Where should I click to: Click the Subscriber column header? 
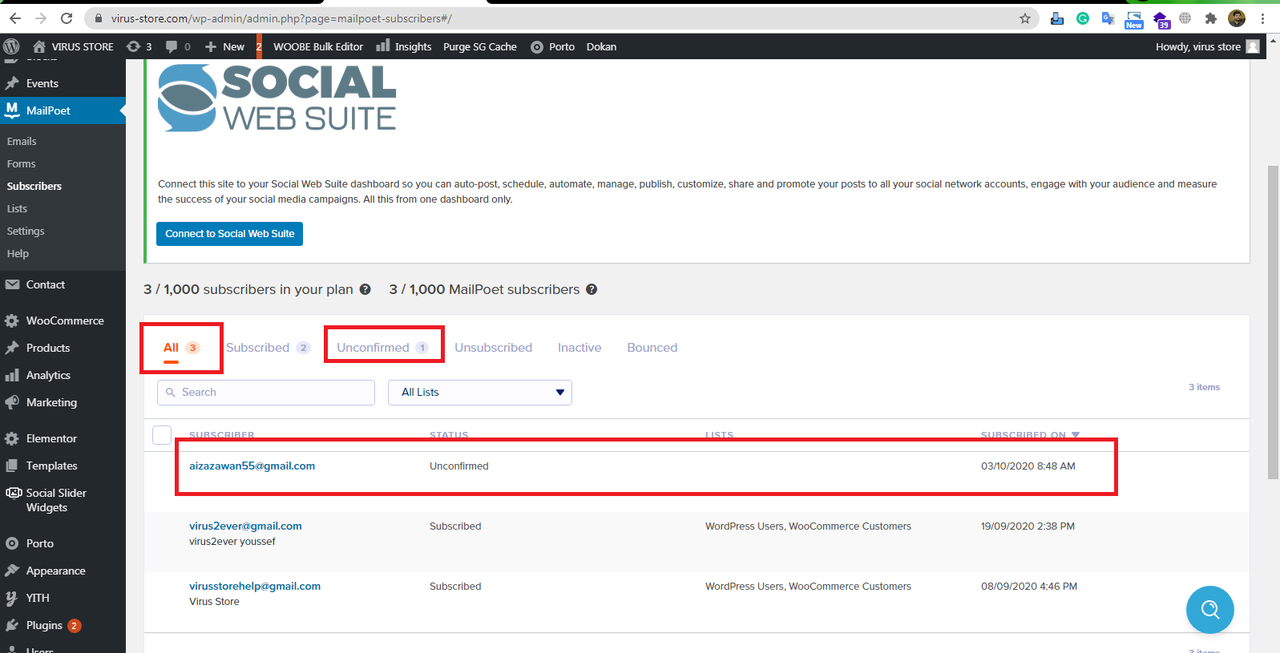click(222, 436)
